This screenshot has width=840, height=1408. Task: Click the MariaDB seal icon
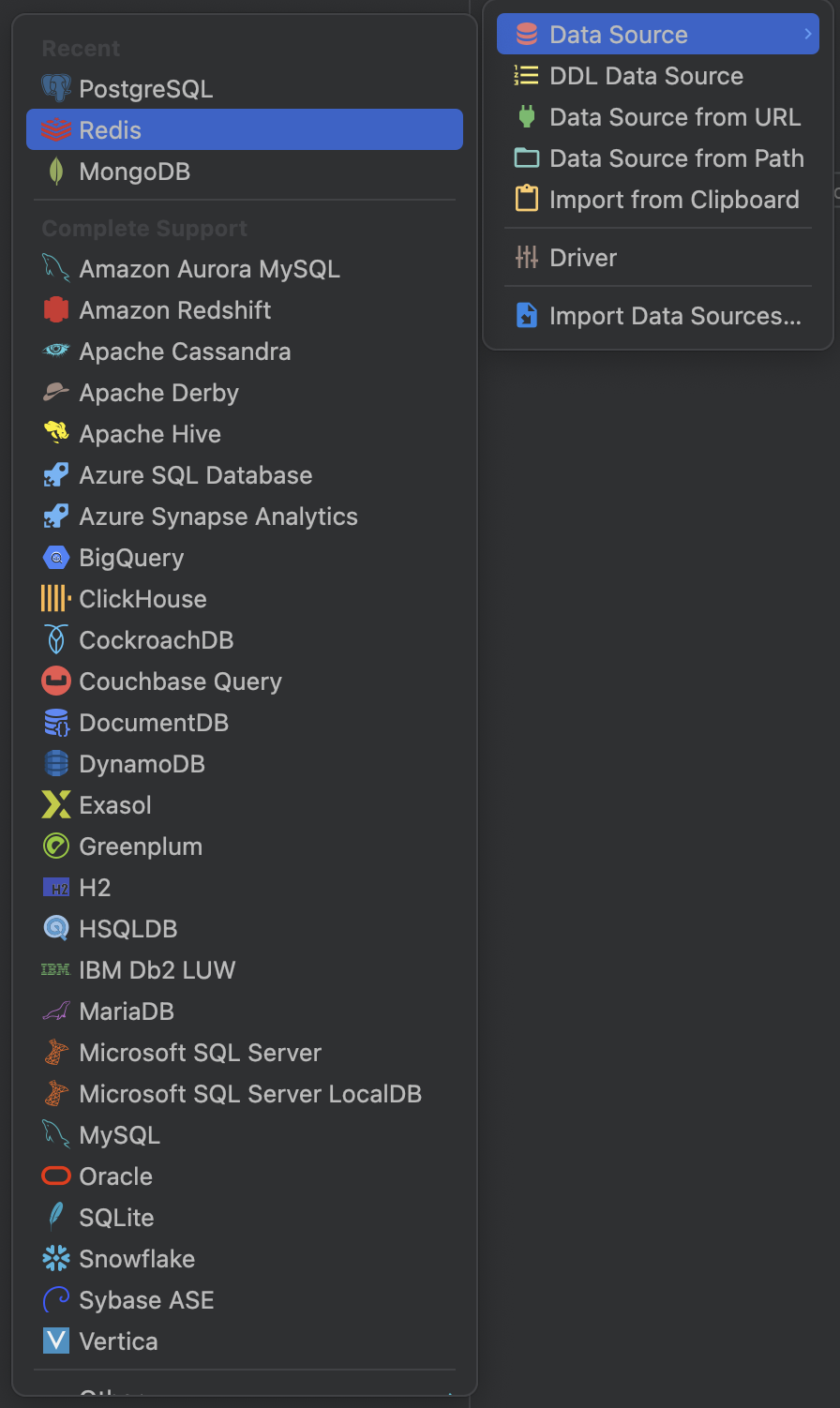[x=56, y=1011]
